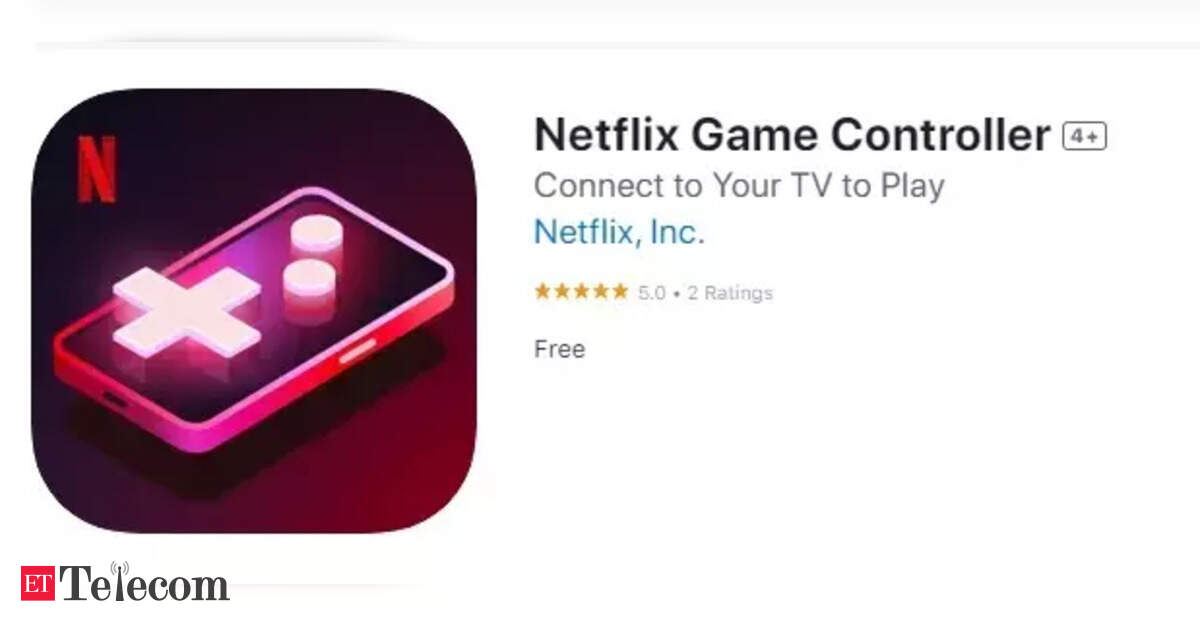The image size is (1200, 626).
Task: Click the 4+ age rating badge
Action: 1084,136
